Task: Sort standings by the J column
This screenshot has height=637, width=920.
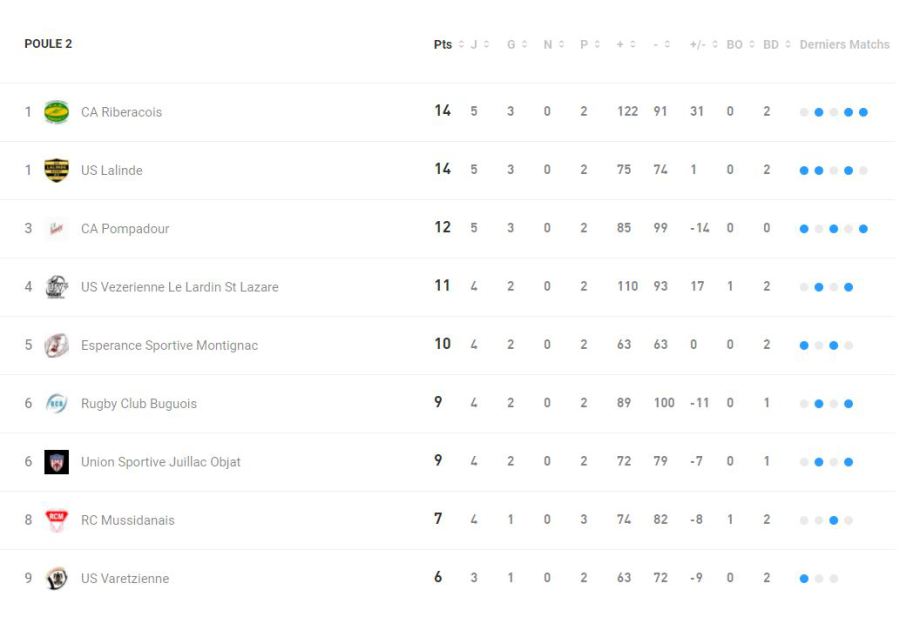Action: tap(479, 45)
